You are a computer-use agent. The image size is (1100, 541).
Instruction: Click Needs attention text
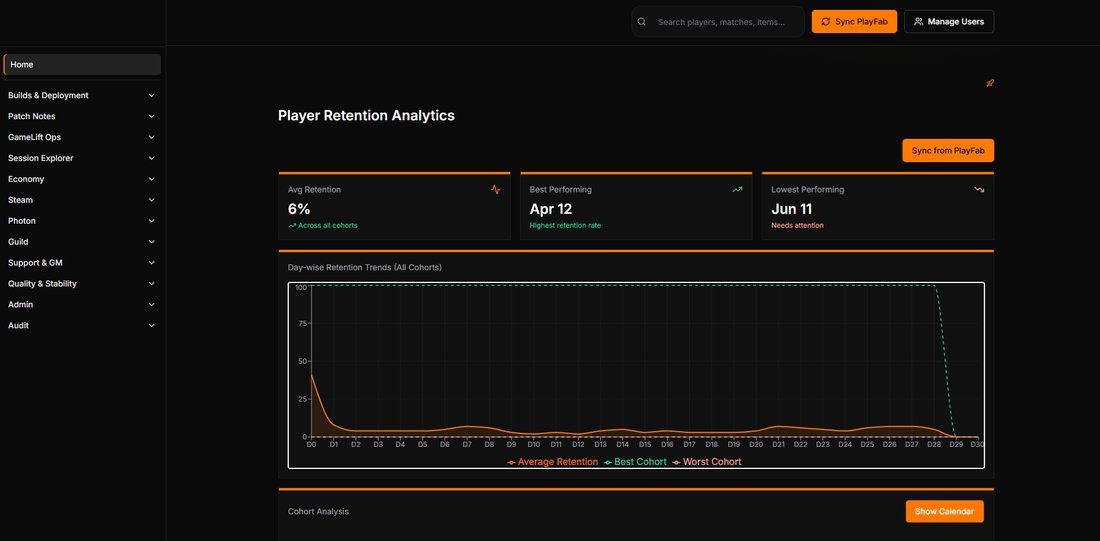tap(797, 225)
